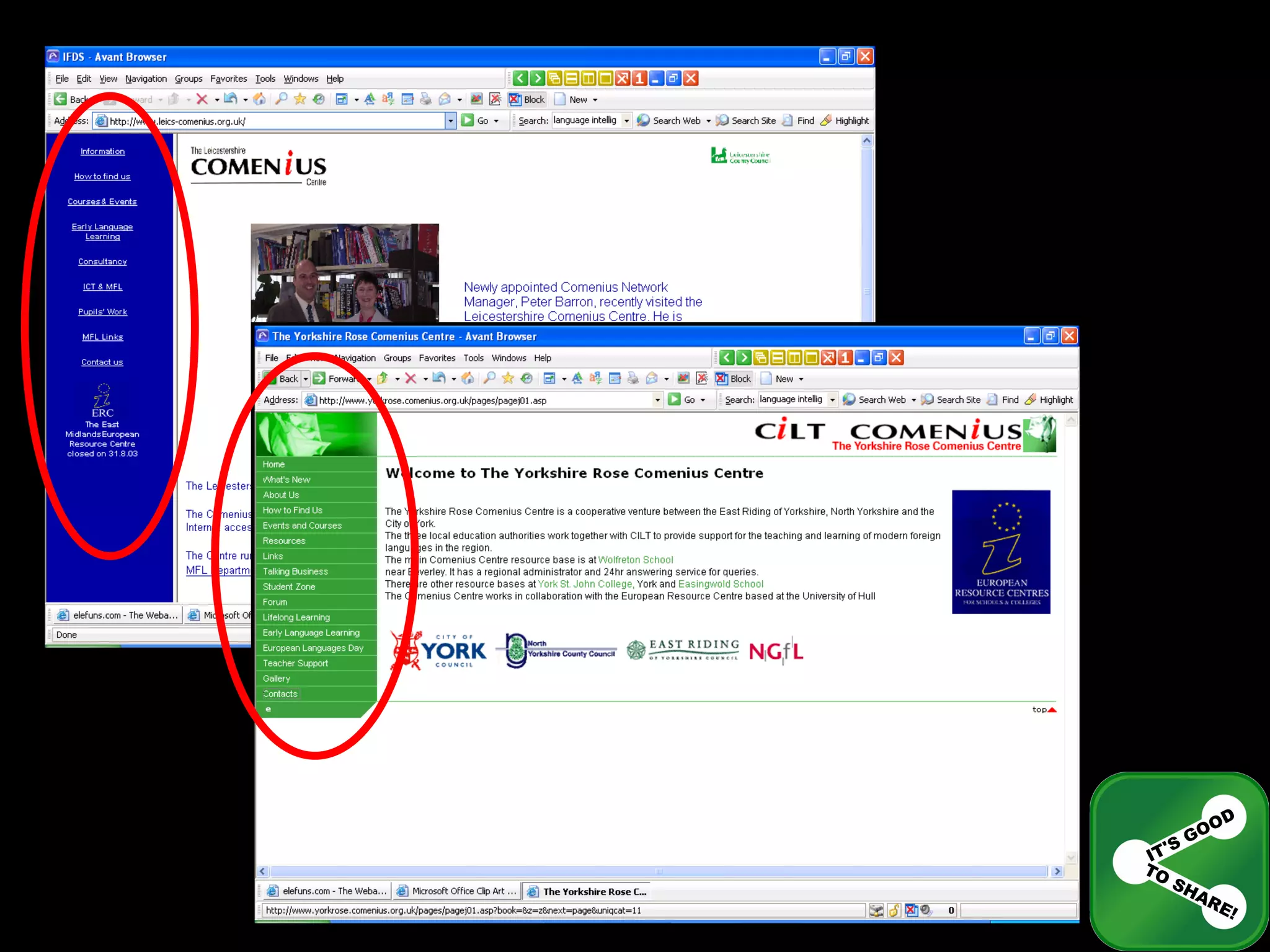Open the Favorites menu in the IFDS window
Screen dimensions: 1270x952
point(228,79)
